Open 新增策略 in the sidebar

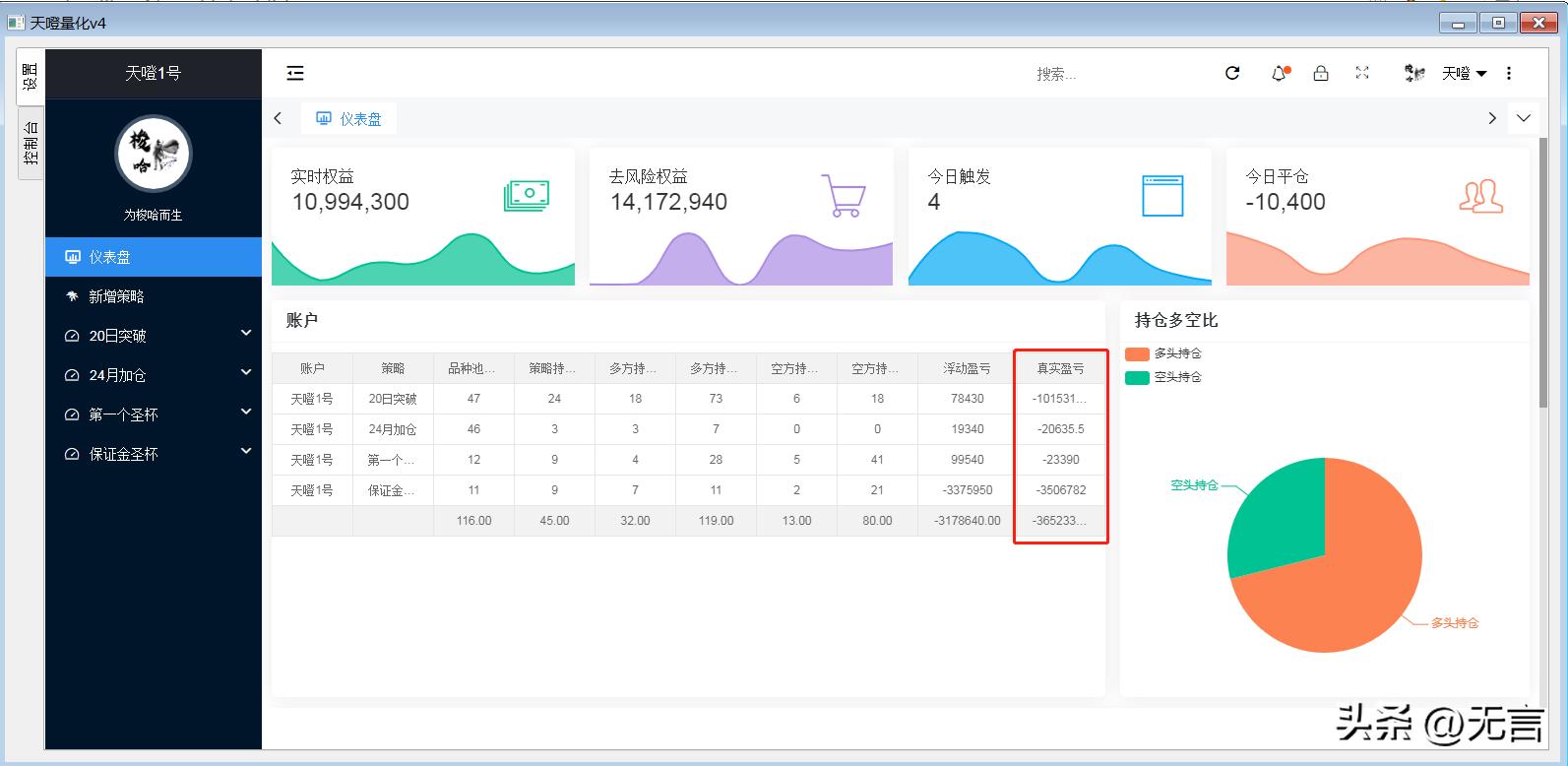coord(116,296)
